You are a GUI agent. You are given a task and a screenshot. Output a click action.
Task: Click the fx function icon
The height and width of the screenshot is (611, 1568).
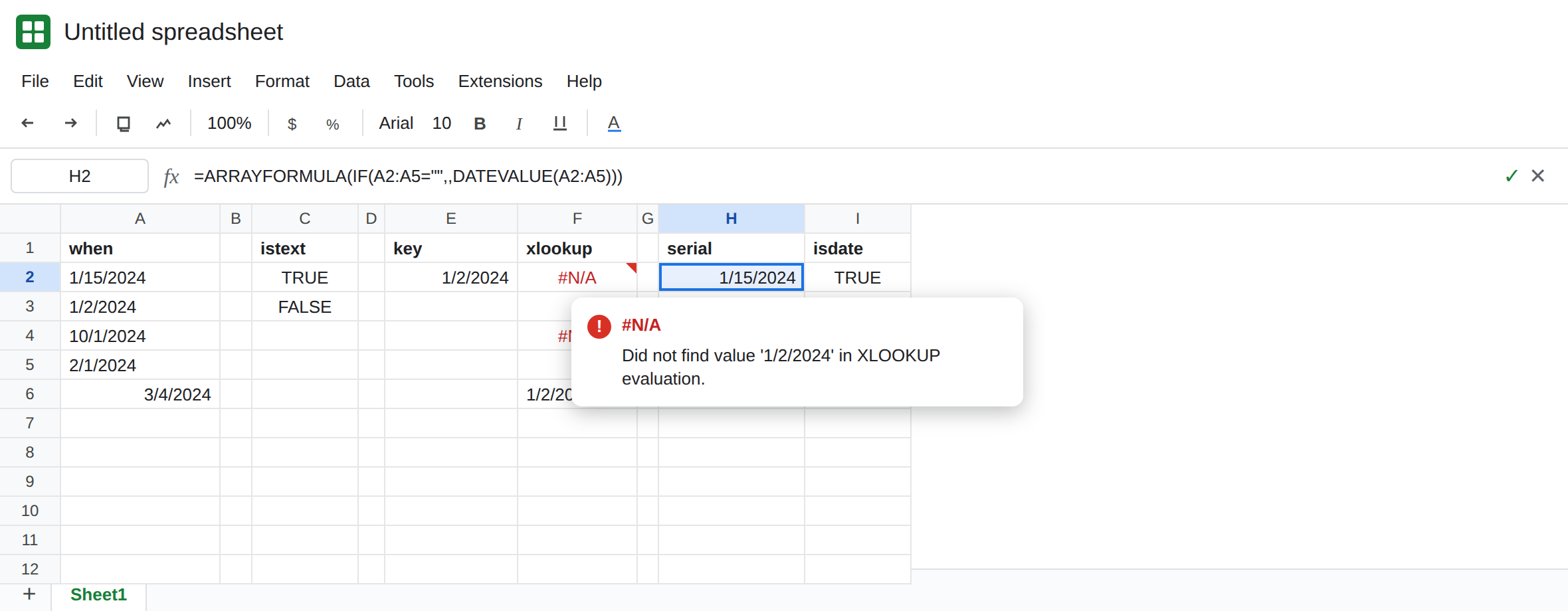click(171, 177)
